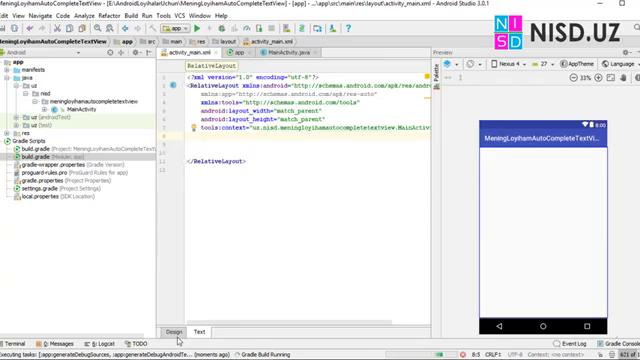640x360 pixels.
Task: Expand the MainActivity tree node
Action: pos(44,109)
